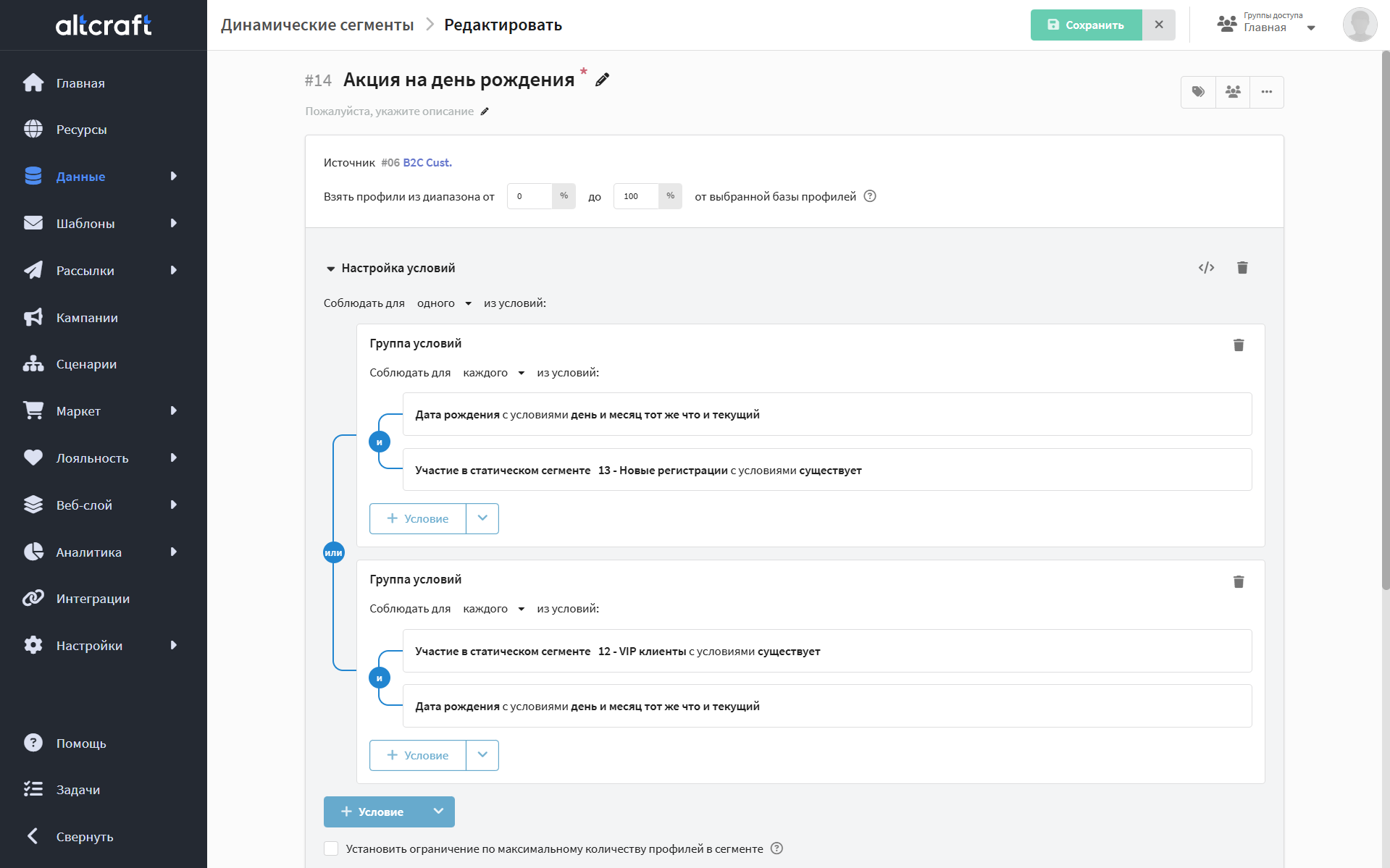Open the 'B2C Cust.' source link
The image size is (1390, 868).
click(427, 163)
